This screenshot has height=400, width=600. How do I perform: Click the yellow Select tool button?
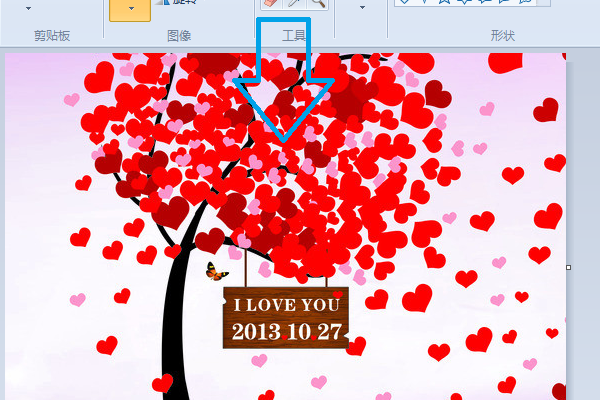click(x=129, y=9)
